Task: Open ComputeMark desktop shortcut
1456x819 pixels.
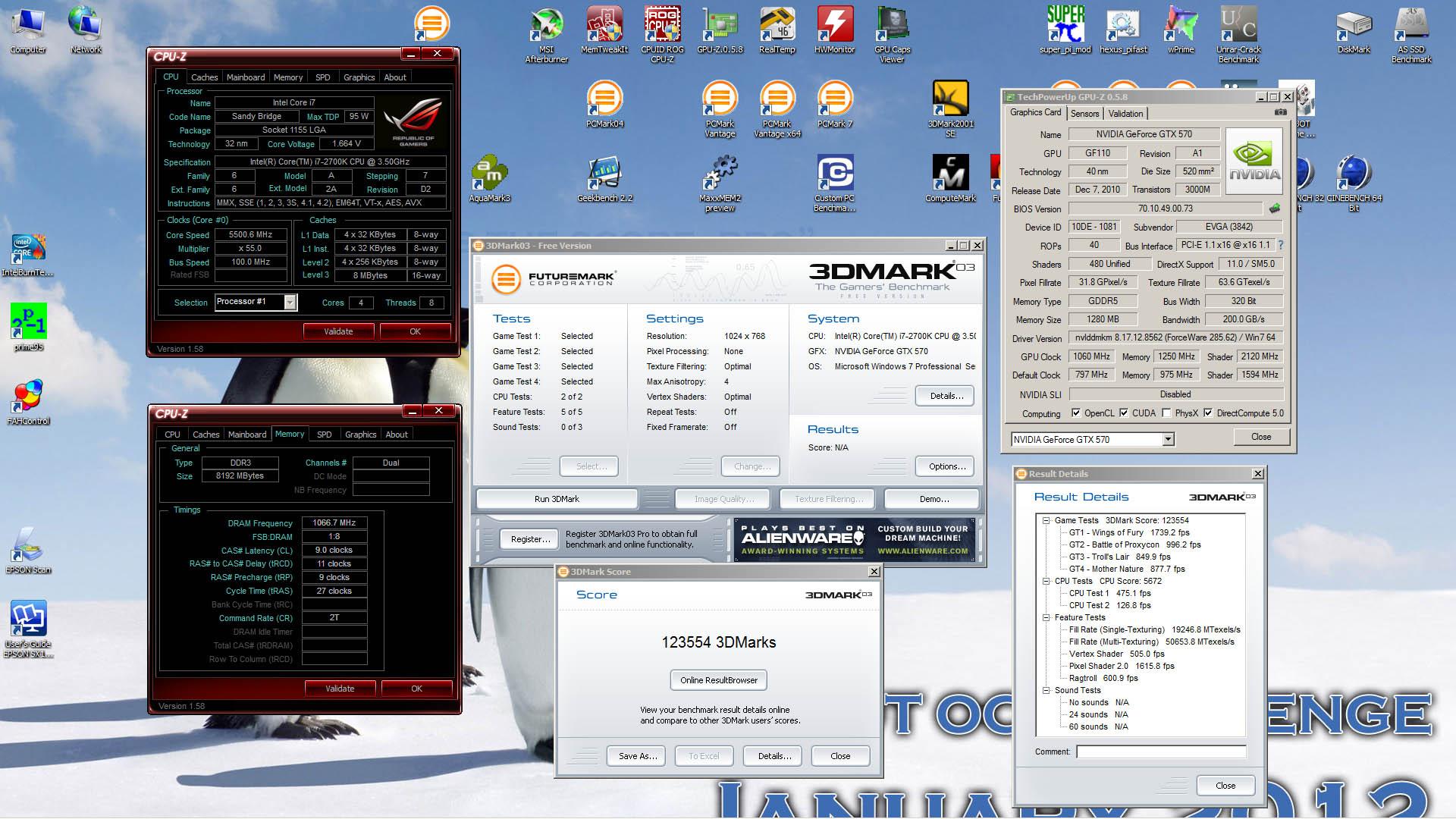Action: [x=950, y=179]
